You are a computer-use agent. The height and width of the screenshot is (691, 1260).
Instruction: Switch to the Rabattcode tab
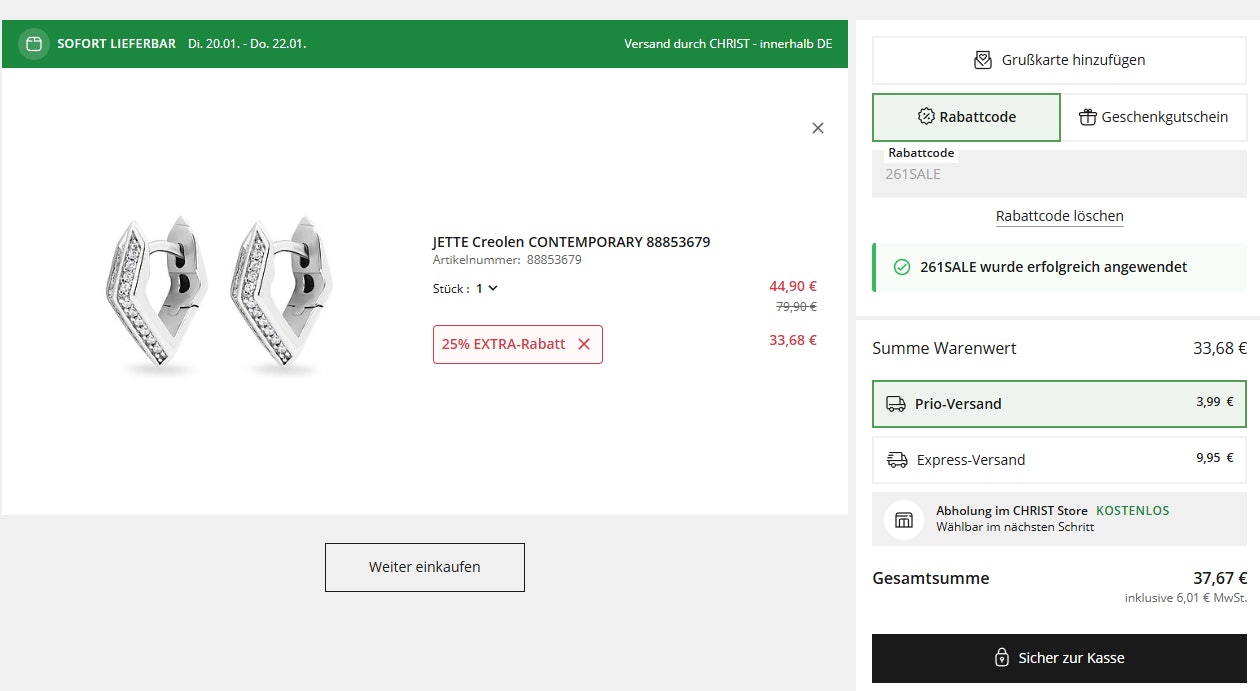point(966,117)
